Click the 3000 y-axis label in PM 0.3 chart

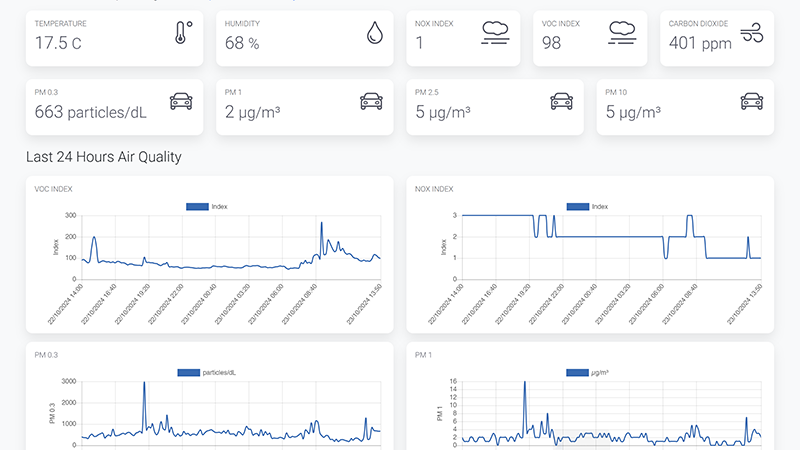(69, 381)
